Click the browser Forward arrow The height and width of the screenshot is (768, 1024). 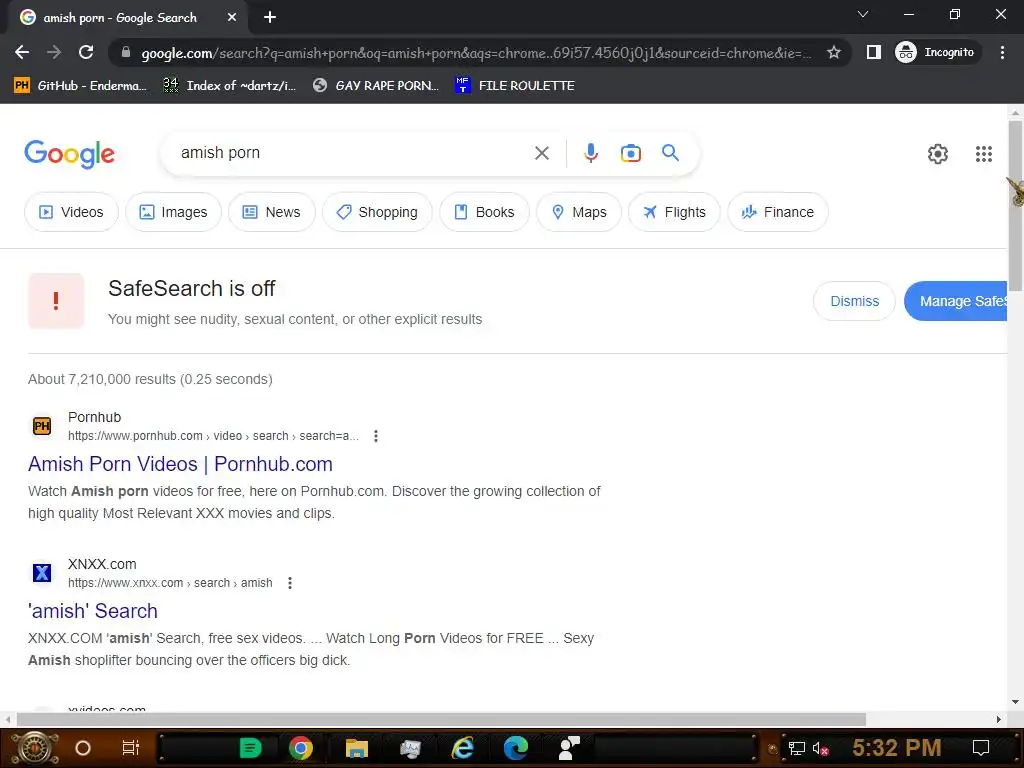click(54, 52)
